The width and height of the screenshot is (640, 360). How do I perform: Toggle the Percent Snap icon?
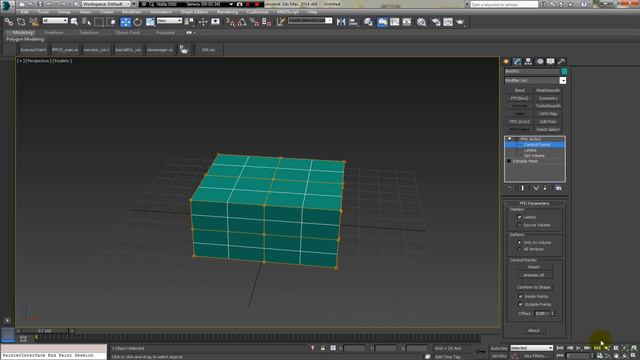pos(254,22)
